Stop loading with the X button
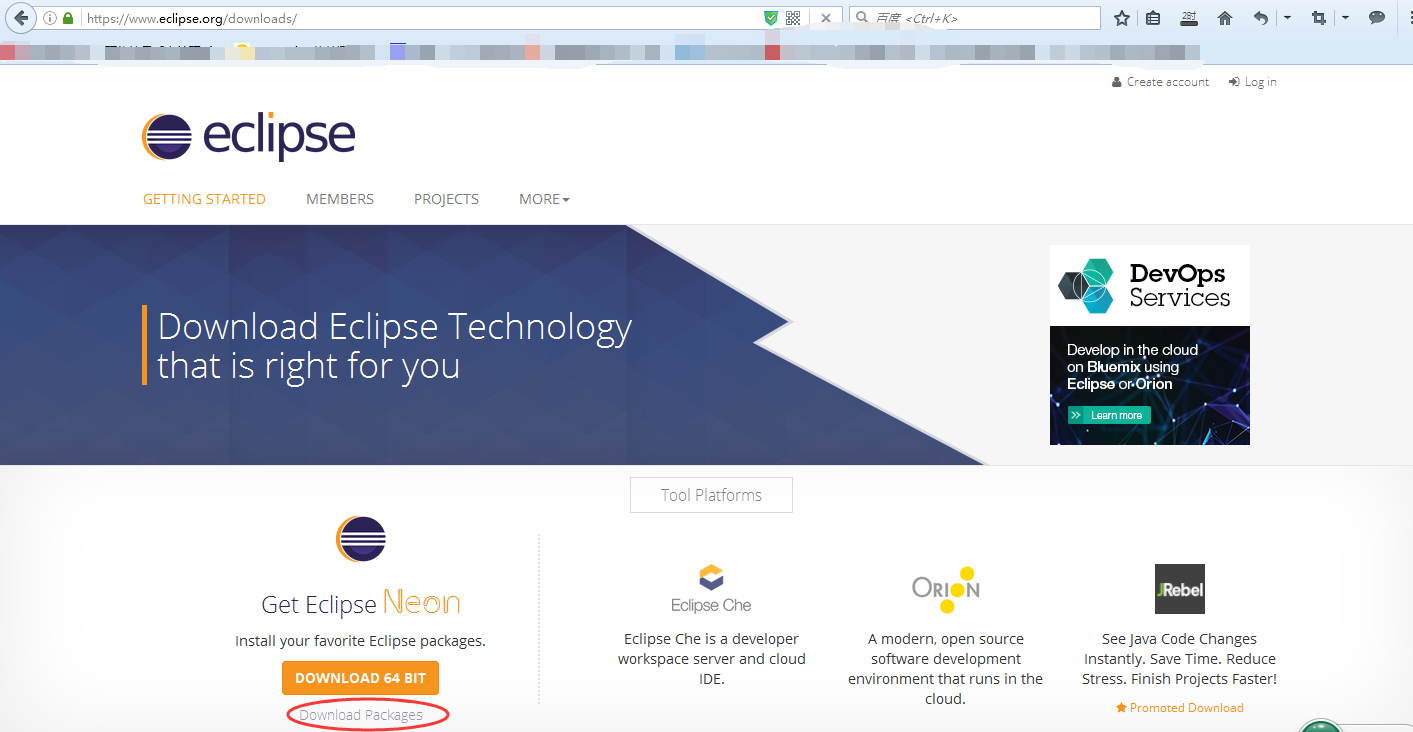This screenshot has height=732, width=1413. pyautogui.click(x=826, y=18)
